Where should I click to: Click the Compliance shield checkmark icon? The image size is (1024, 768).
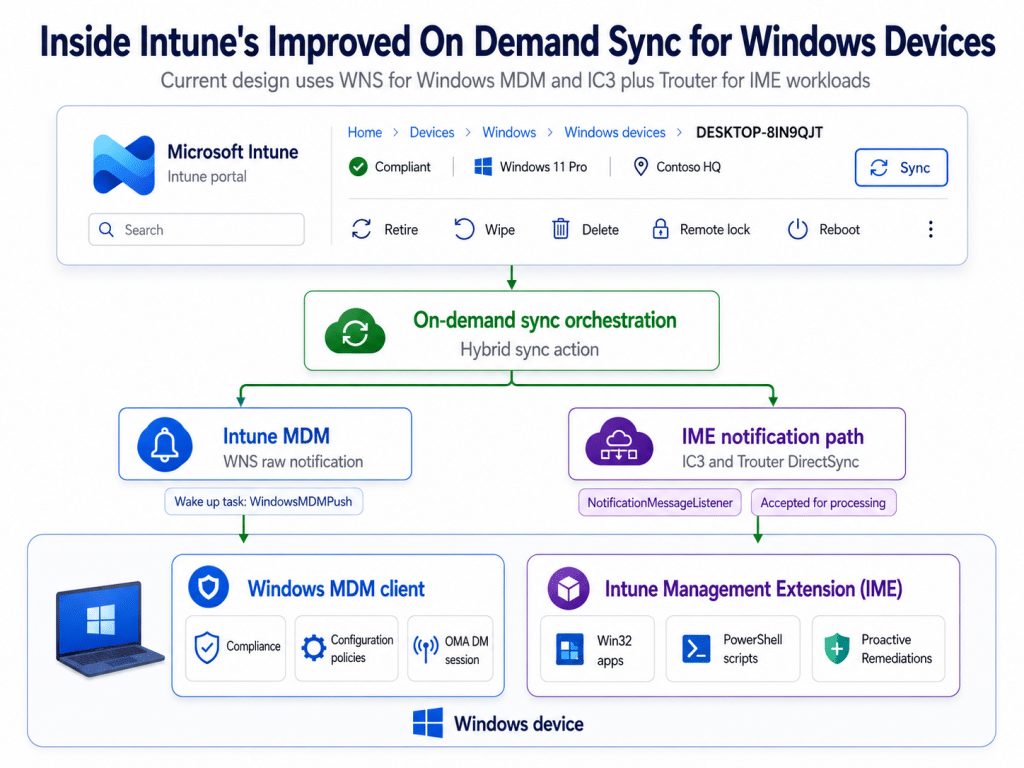(206, 647)
